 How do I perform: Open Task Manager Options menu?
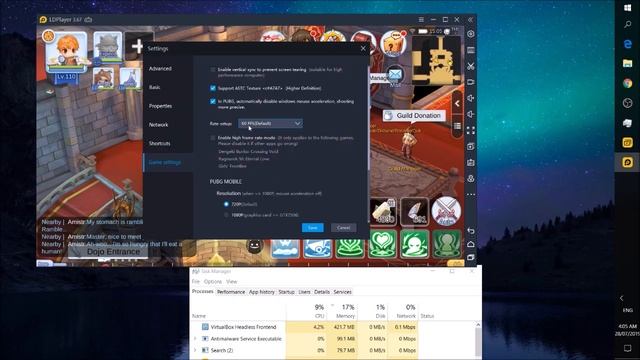(213, 282)
